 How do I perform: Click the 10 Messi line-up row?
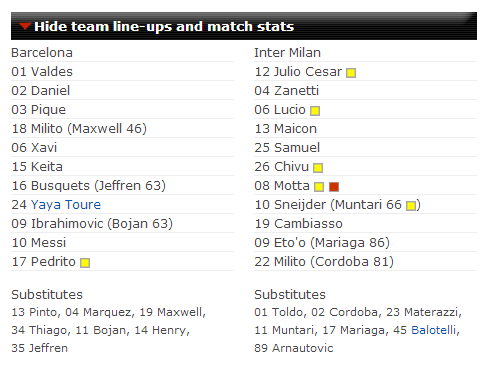pos(122,243)
